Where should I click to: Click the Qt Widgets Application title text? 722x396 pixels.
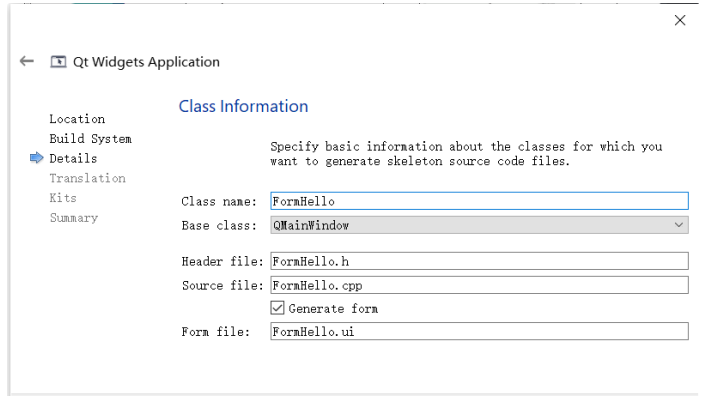click(x=146, y=62)
